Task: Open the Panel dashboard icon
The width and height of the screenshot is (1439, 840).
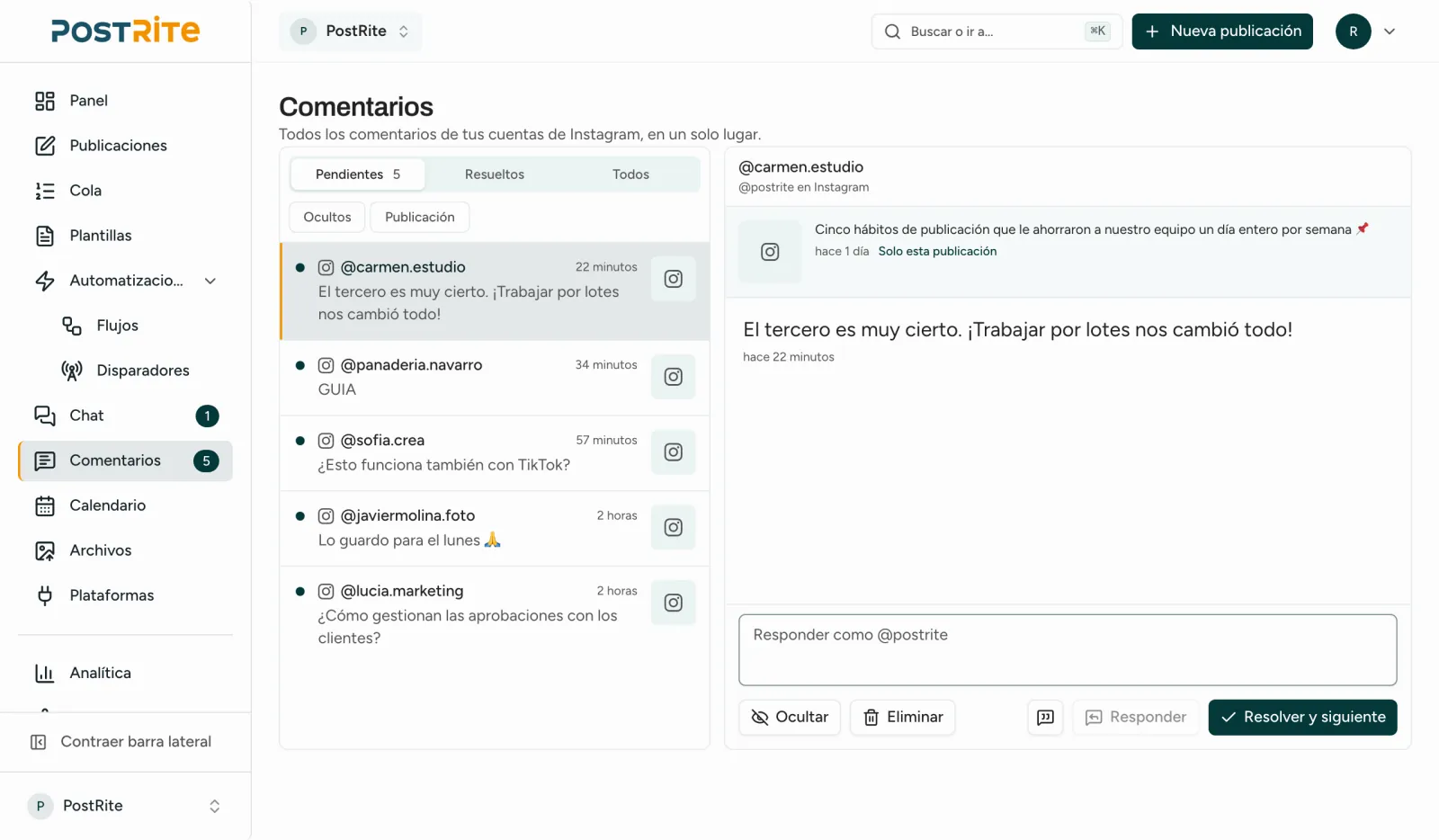Action: click(45, 101)
